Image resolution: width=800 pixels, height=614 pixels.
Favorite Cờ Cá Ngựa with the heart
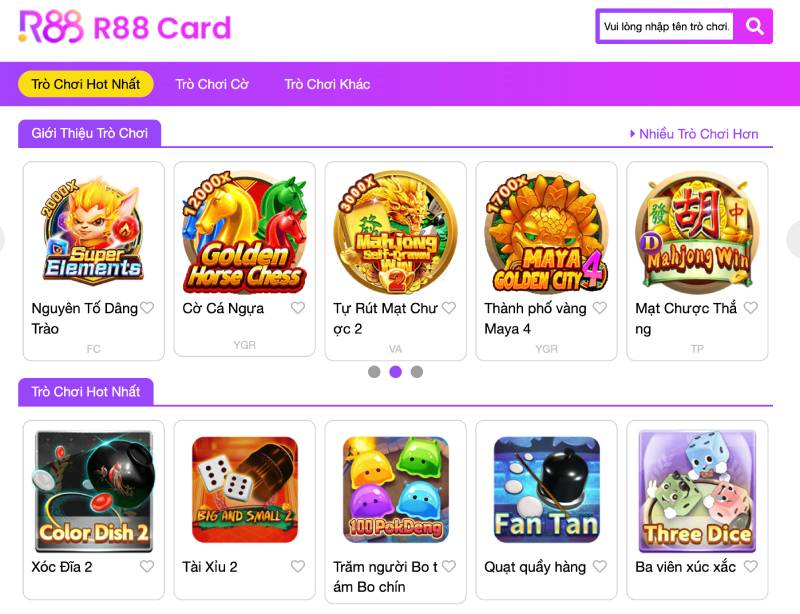point(298,308)
